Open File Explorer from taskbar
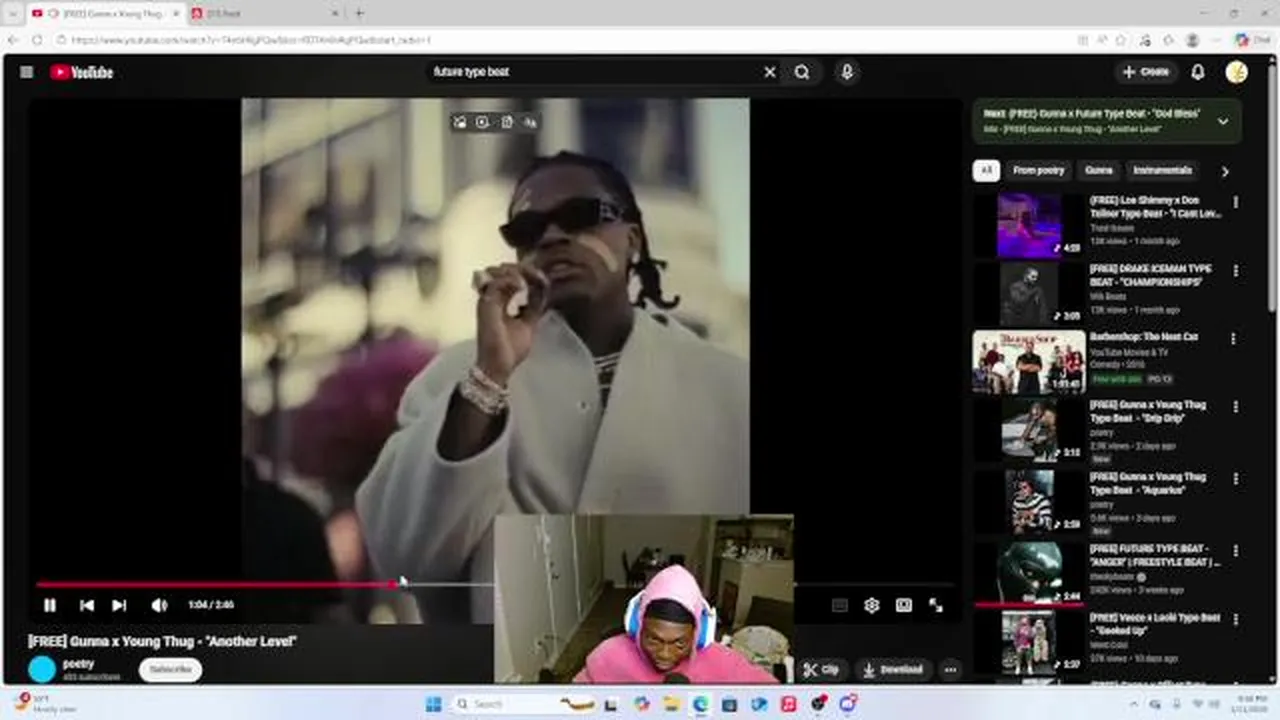The height and width of the screenshot is (720, 1280). [x=671, y=704]
